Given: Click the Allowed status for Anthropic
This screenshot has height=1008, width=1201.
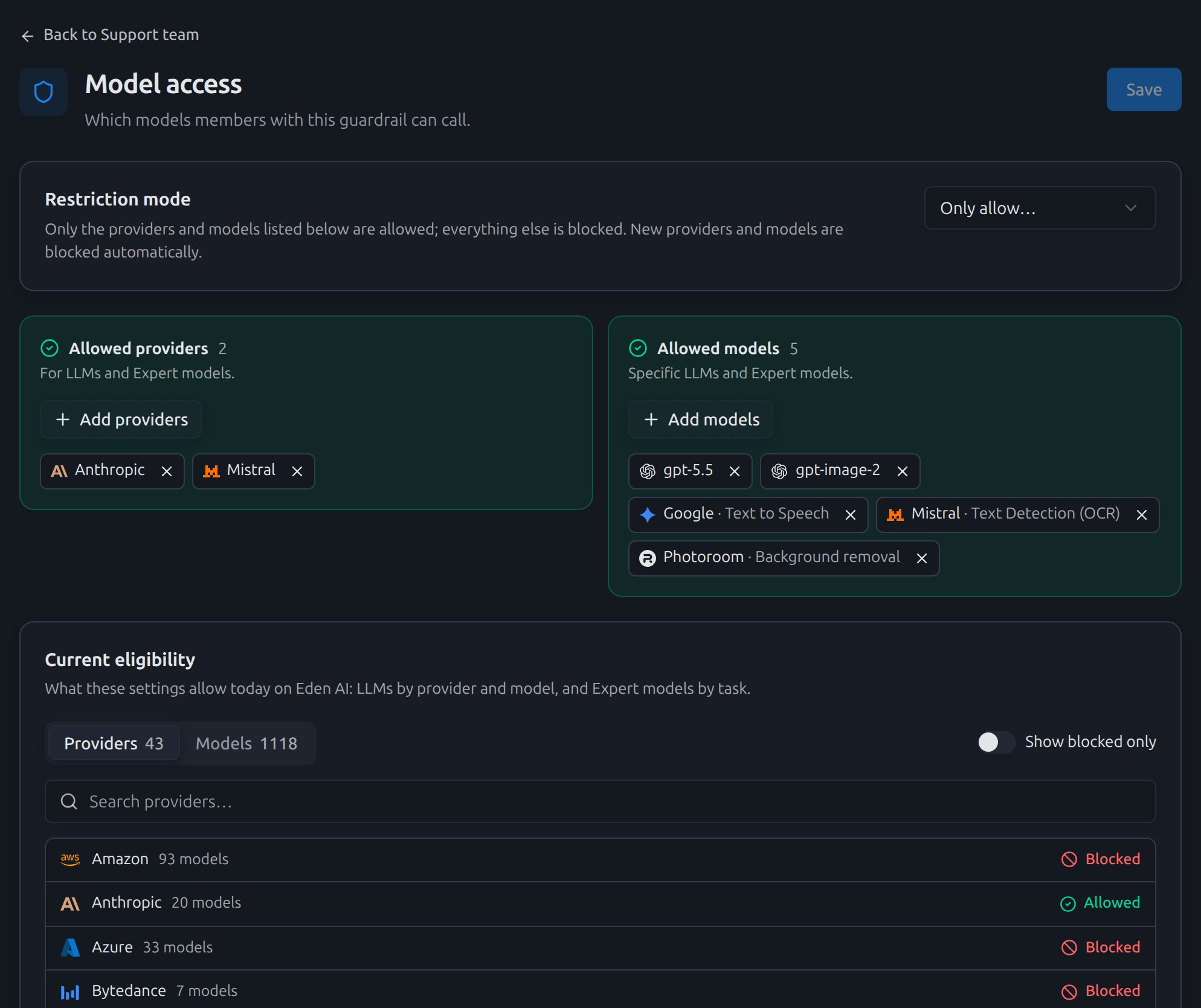Looking at the screenshot, I should [1100, 903].
